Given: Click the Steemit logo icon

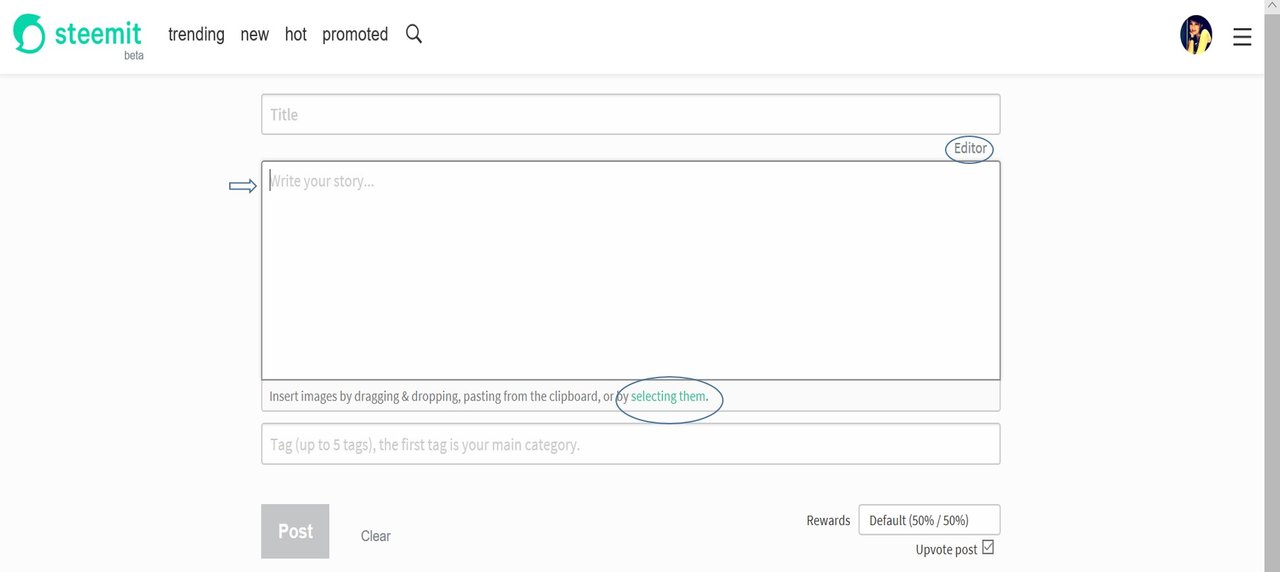Looking at the screenshot, I should pos(29,34).
